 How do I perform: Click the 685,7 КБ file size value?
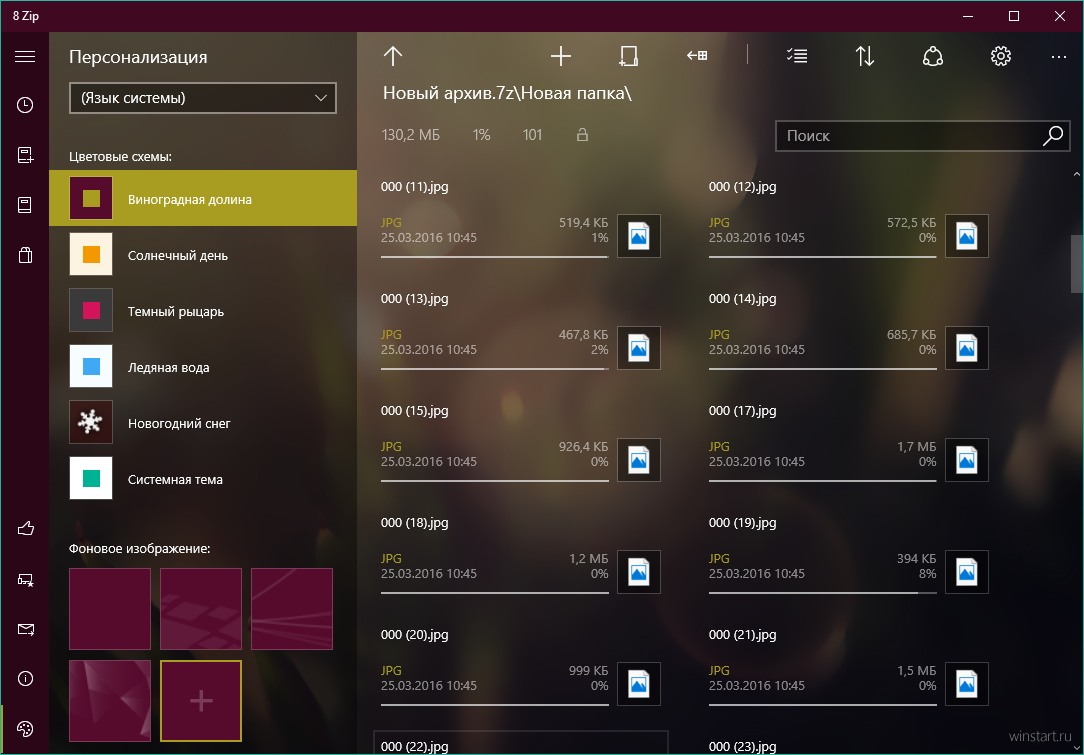(911, 335)
